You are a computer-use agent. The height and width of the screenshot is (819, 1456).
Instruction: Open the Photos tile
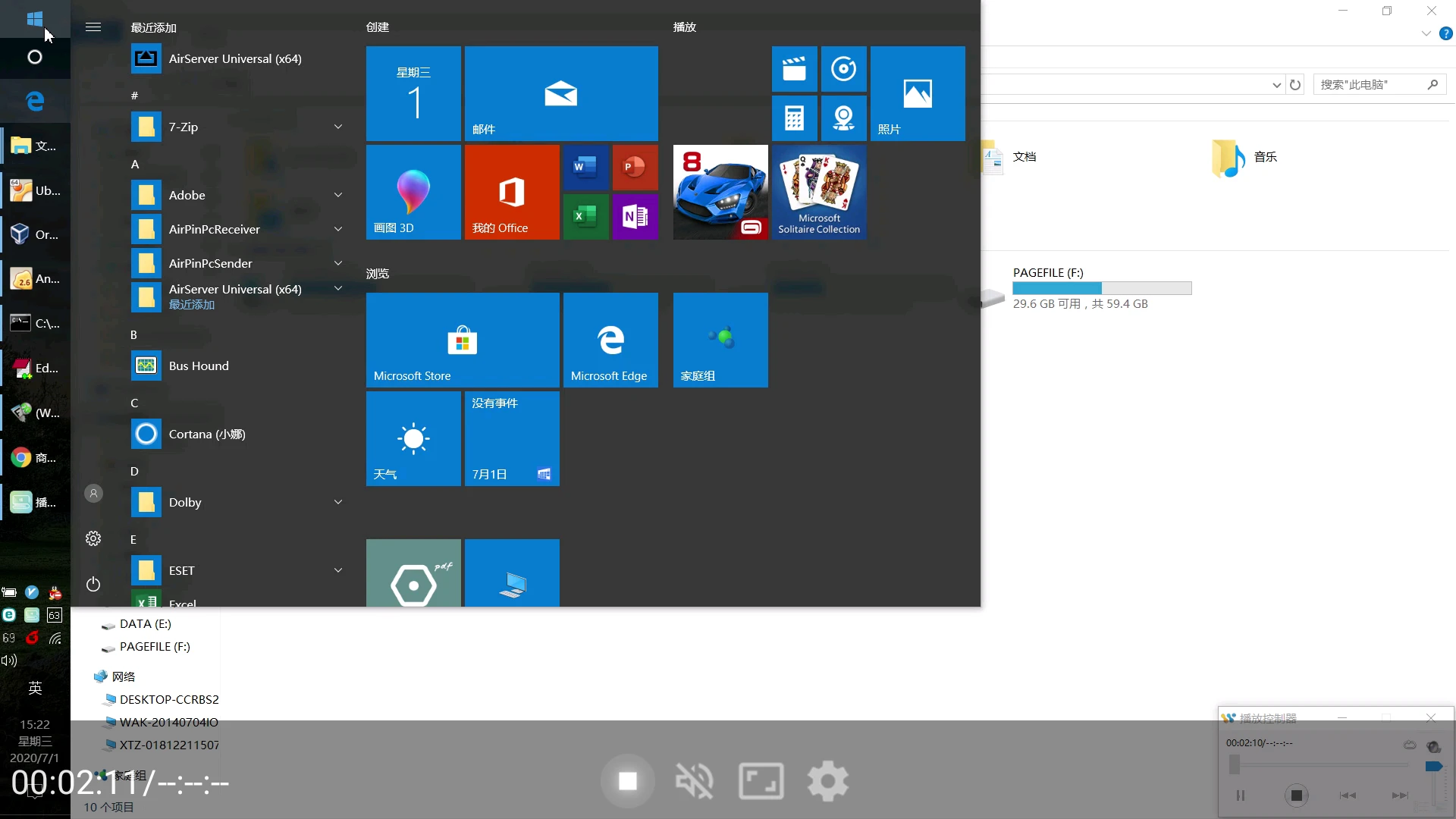(x=917, y=93)
